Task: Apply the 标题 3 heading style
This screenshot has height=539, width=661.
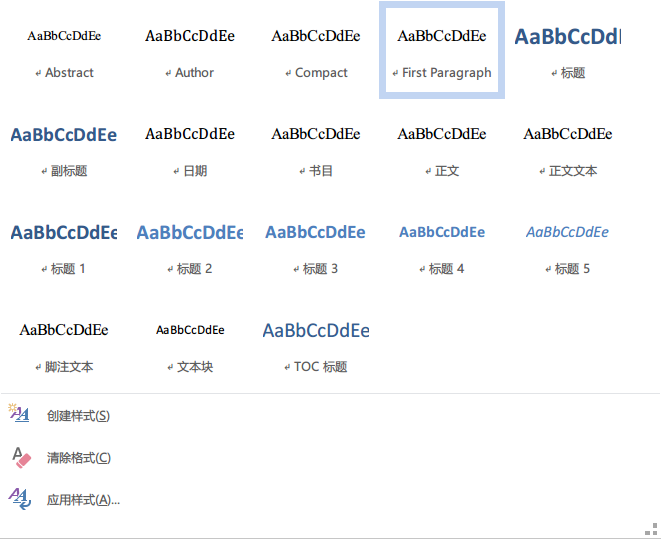Action: coord(316,247)
